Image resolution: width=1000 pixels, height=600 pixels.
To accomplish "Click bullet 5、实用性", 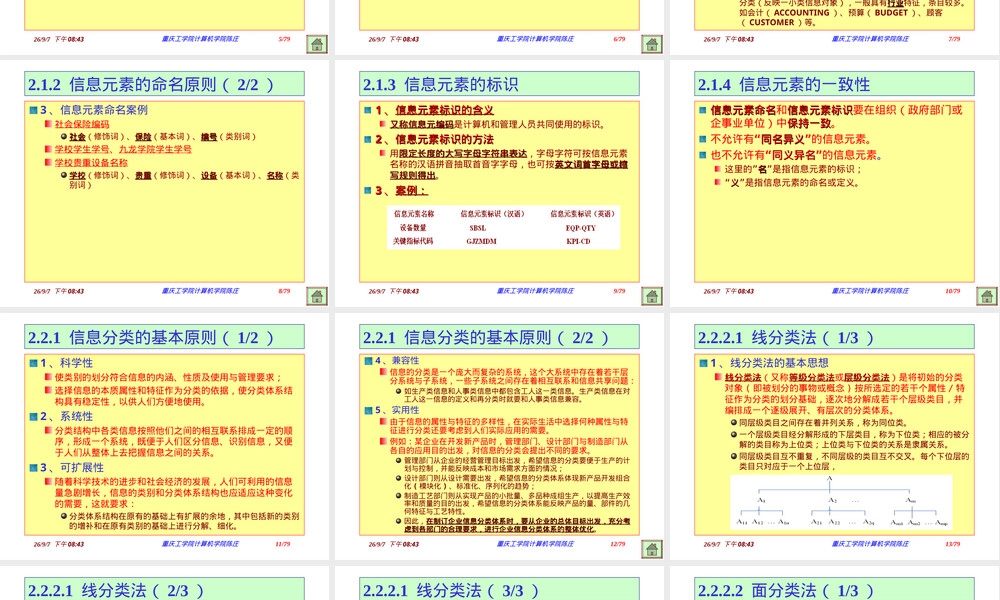I will coord(397,410).
